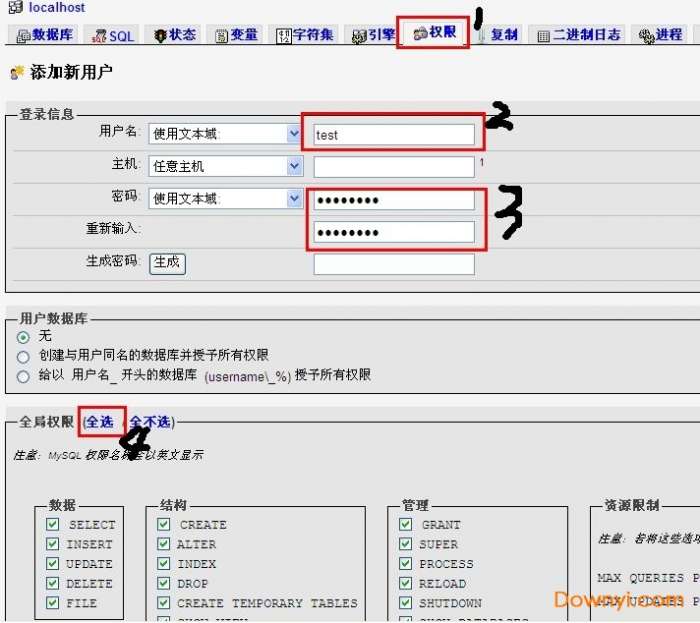Toggle the GRANT privilege checkbox
The height and width of the screenshot is (623, 700).
pyautogui.click(x=406, y=524)
